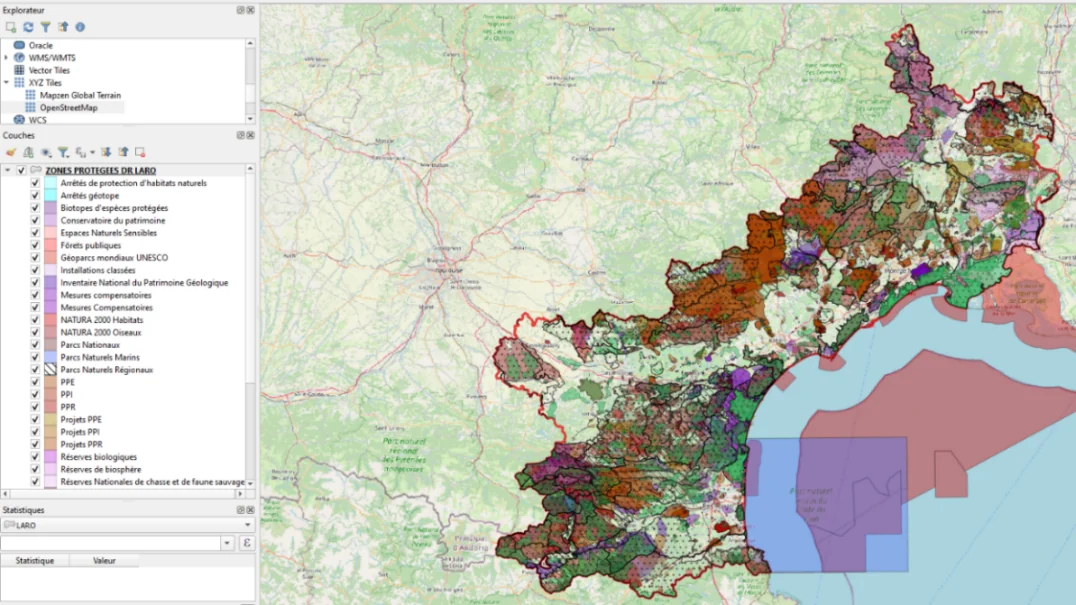Uncheck the Arrêtés géotope layer
1076x605 pixels.
35,195
